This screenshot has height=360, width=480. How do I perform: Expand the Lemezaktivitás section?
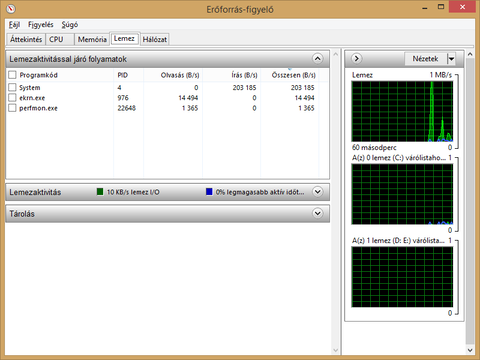pos(318,192)
